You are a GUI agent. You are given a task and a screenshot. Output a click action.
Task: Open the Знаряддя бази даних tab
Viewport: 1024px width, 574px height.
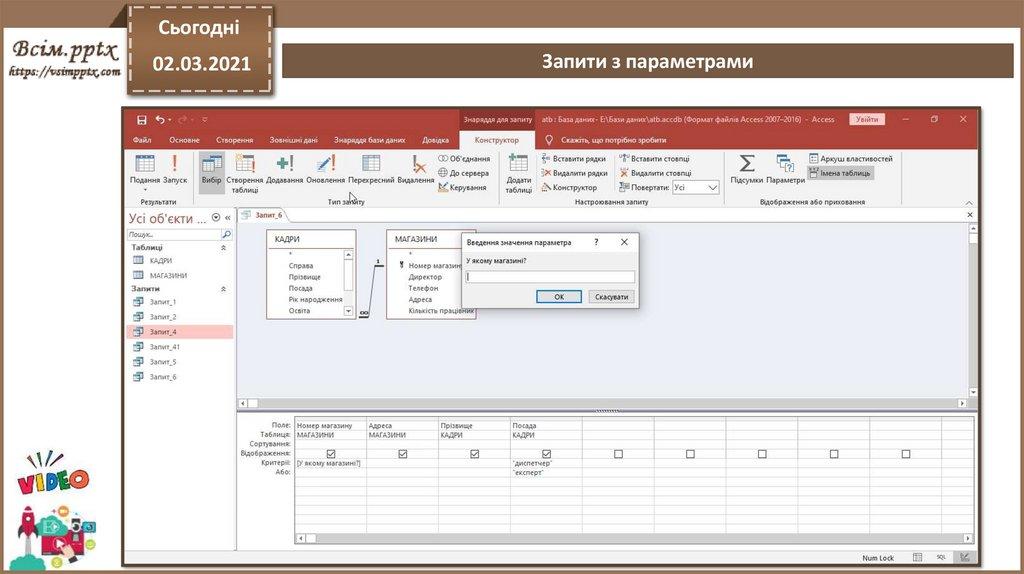tap(369, 140)
